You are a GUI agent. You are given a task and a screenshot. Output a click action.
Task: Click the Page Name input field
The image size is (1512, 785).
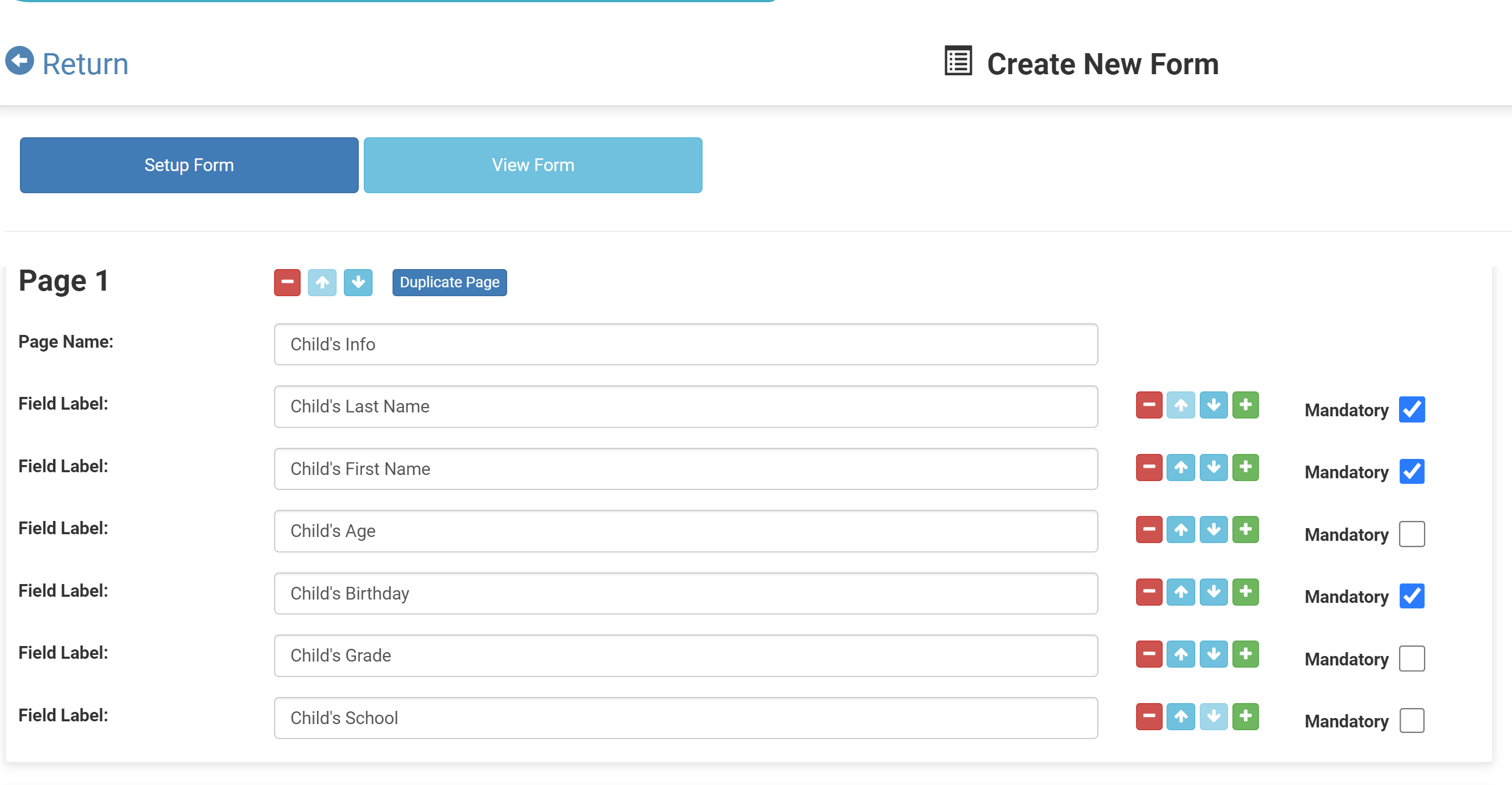click(685, 344)
